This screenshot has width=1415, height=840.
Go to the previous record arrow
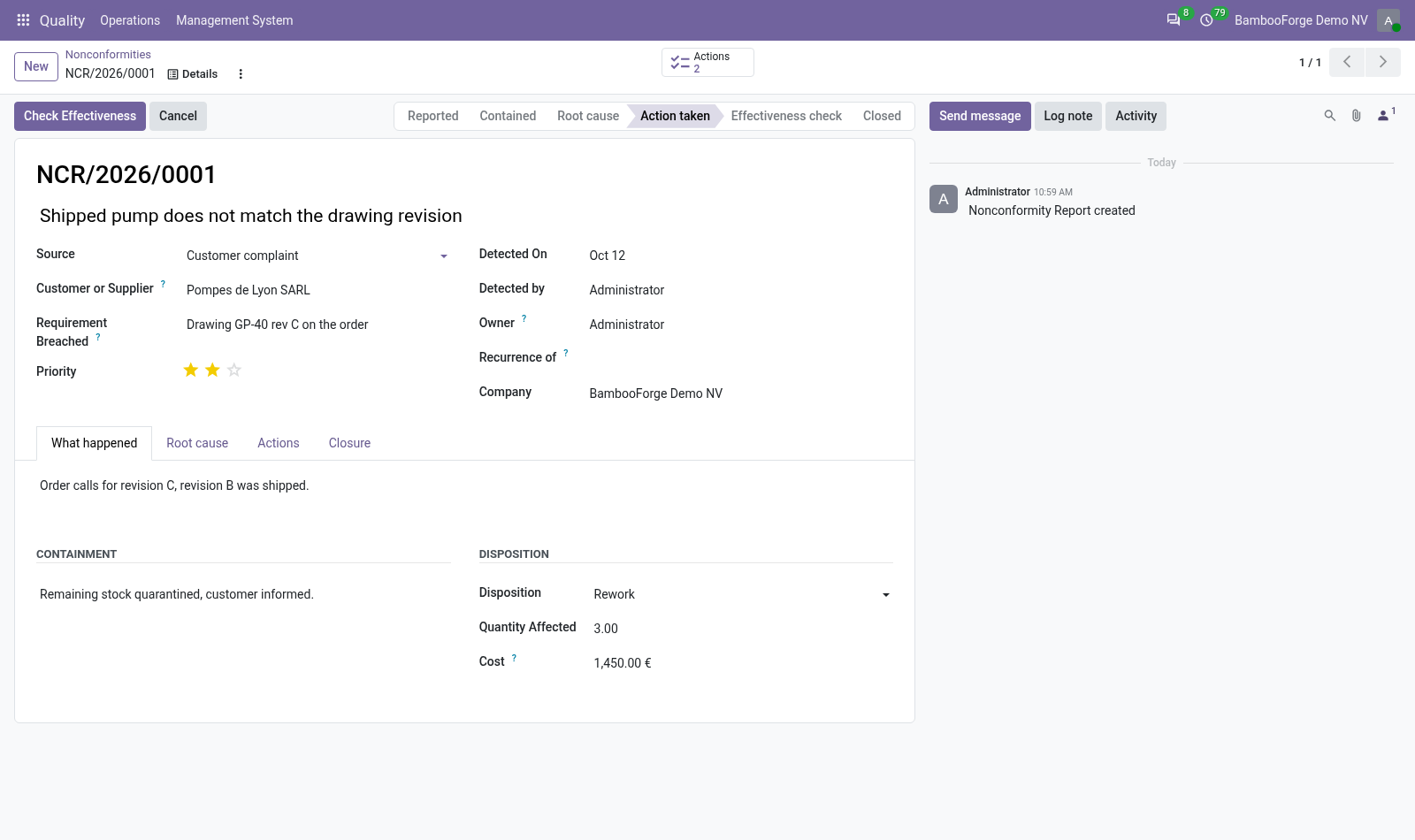click(1347, 62)
